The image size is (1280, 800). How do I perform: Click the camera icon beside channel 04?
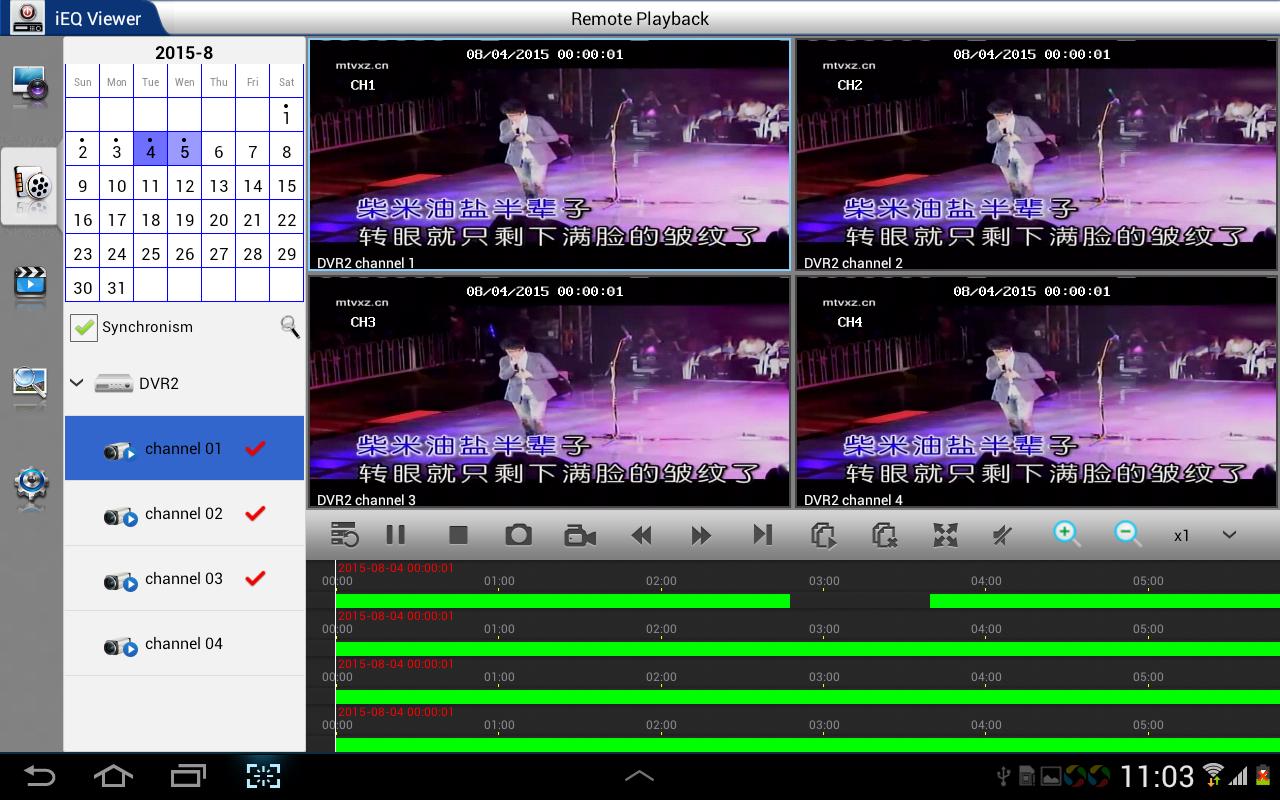click(x=120, y=647)
